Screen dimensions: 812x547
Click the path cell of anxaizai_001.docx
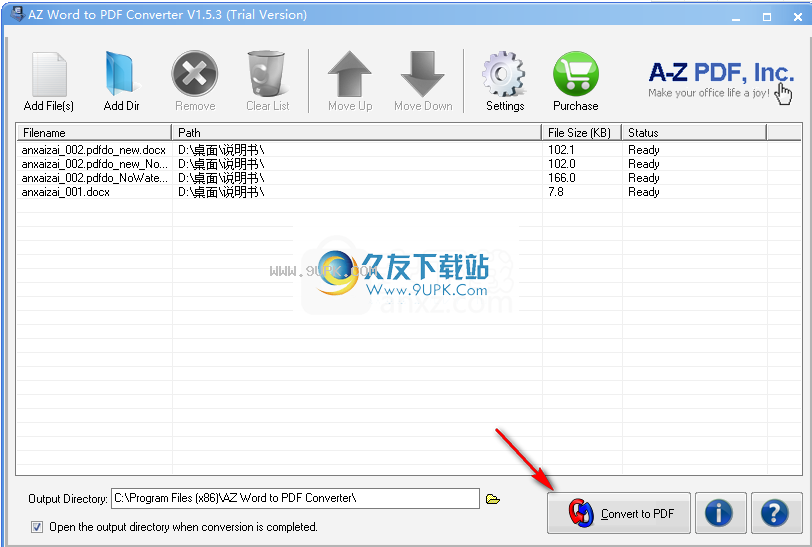point(221,192)
